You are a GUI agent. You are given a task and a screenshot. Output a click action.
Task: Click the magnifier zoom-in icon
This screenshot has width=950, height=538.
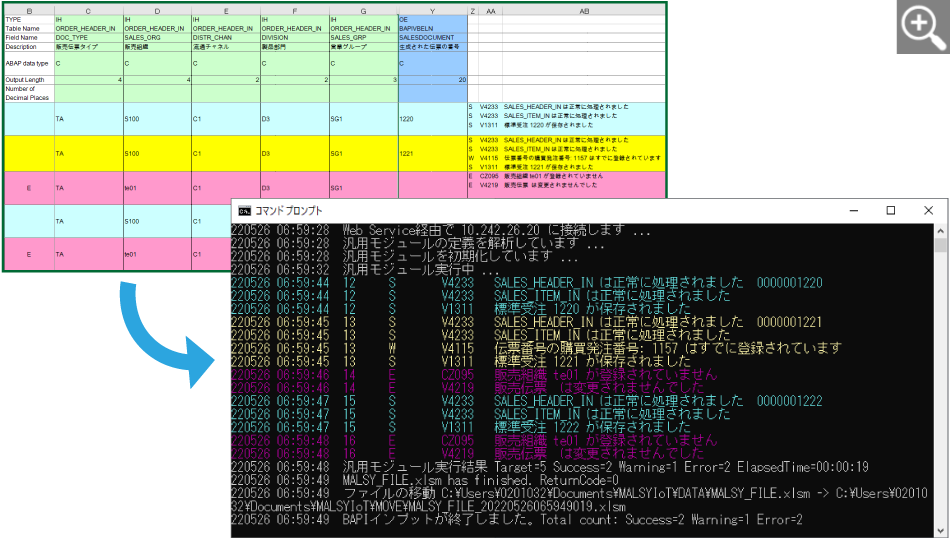pos(923,27)
